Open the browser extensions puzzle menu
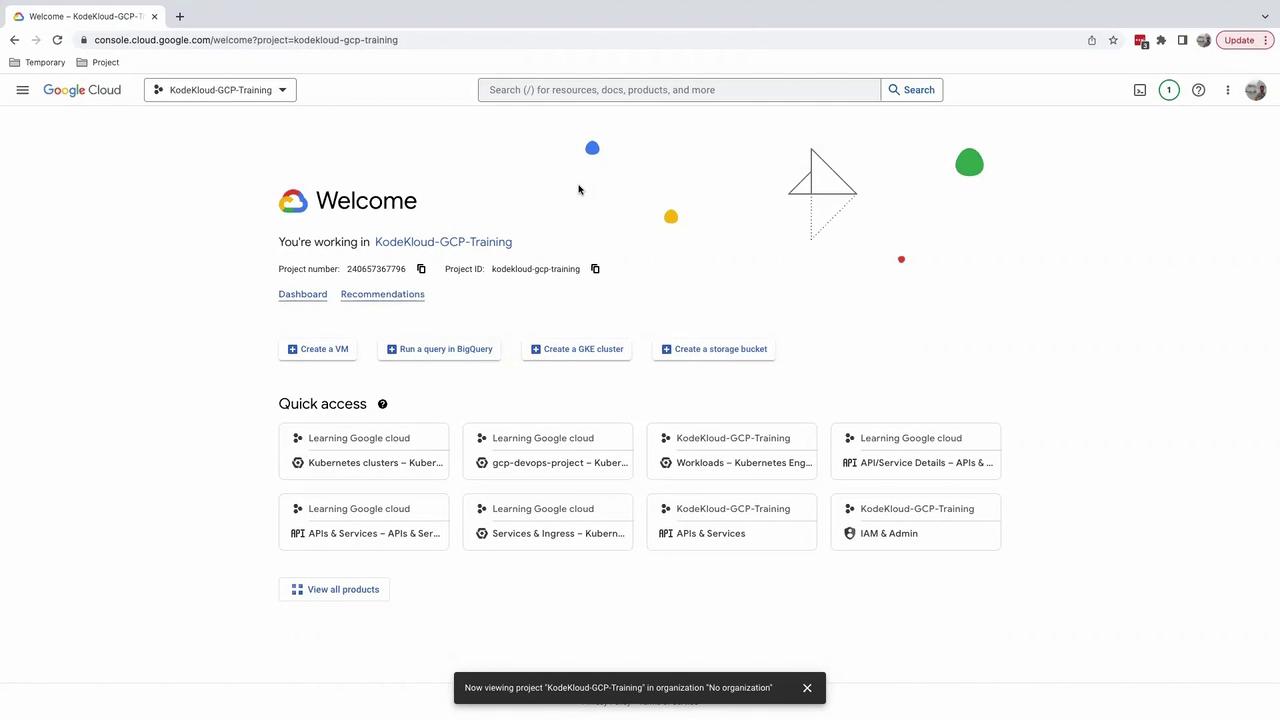This screenshot has width=1280, height=720. click(x=1161, y=40)
